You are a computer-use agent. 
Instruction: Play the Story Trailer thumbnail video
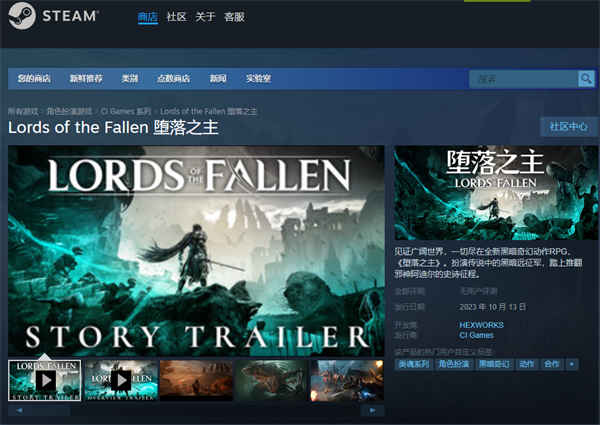(x=45, y=380)
